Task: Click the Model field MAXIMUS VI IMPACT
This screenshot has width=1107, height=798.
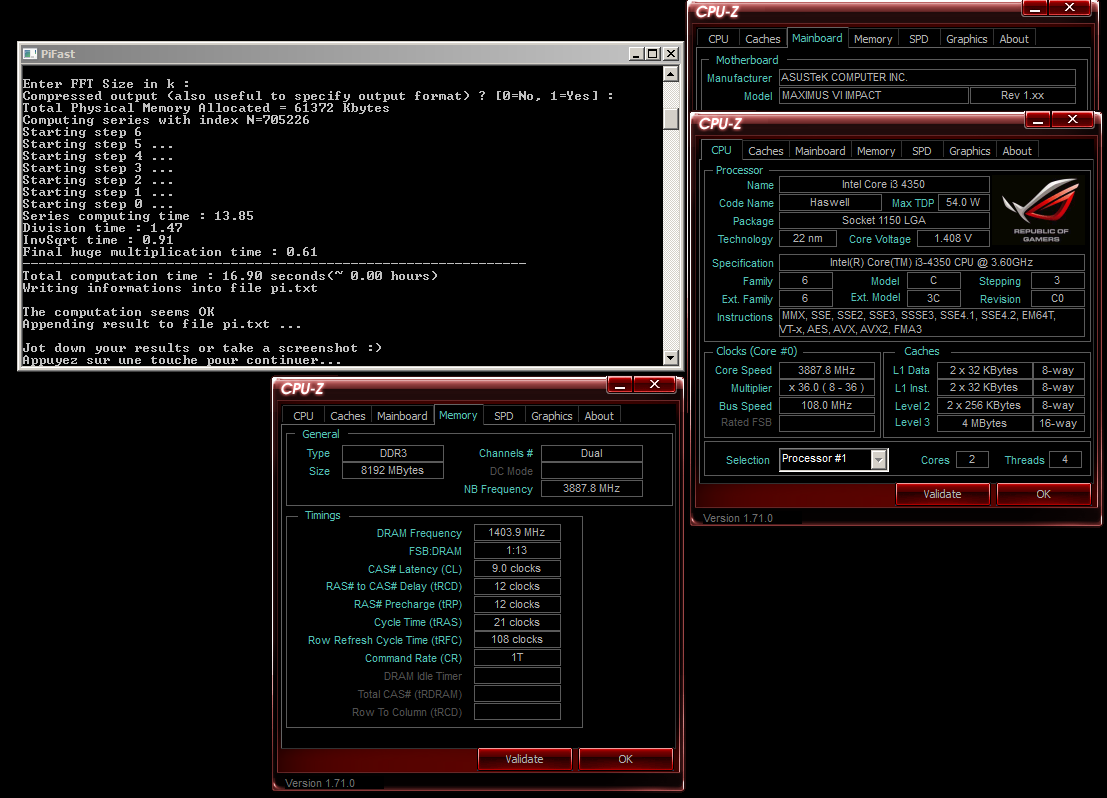Action: [x=874, y=95]
